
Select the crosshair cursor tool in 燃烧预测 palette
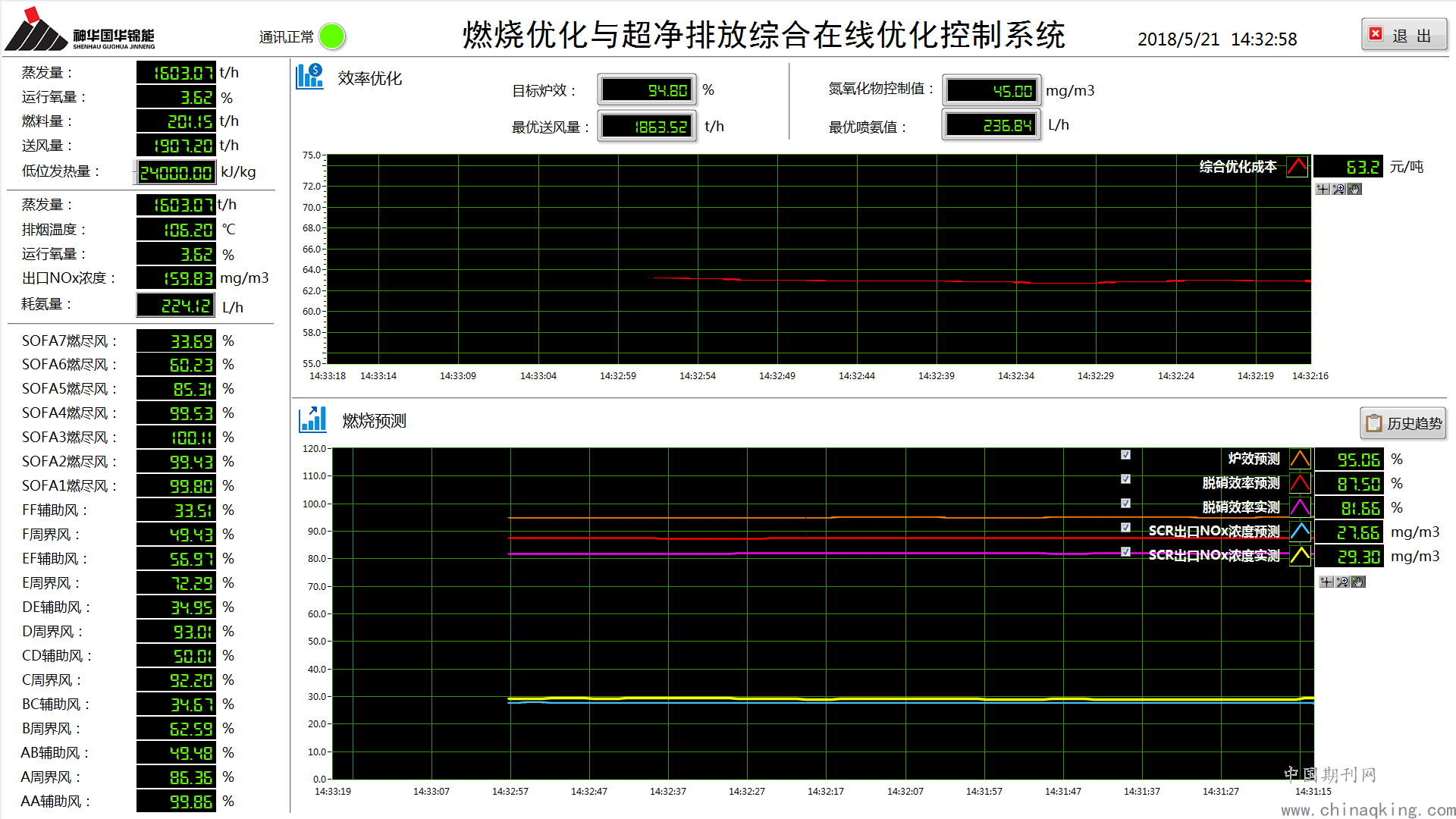(1326, 582)
